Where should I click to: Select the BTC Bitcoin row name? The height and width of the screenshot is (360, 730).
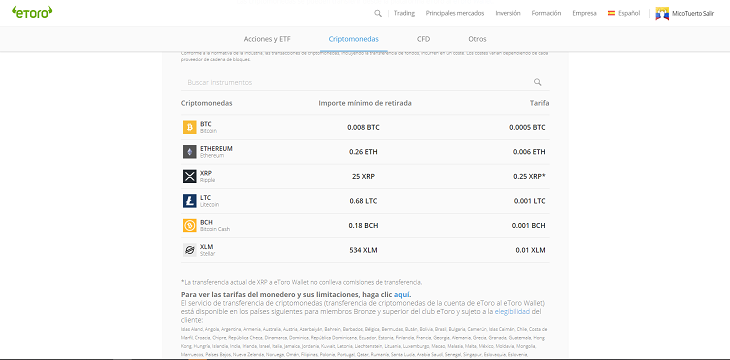click(209, 127)
